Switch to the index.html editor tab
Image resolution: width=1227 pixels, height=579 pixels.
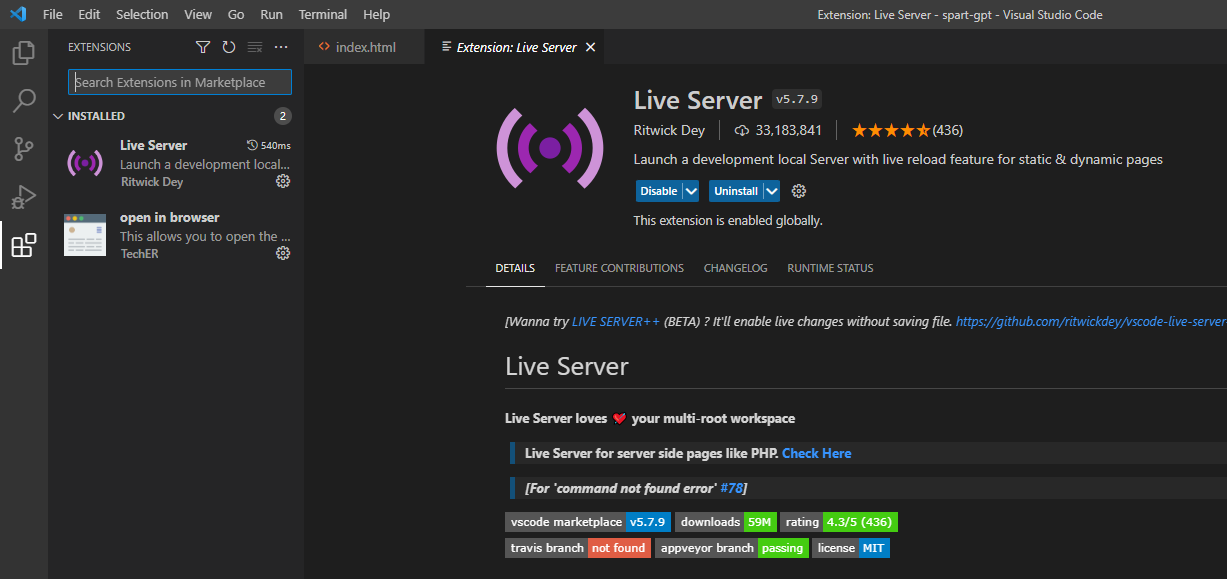pos(364,47)
